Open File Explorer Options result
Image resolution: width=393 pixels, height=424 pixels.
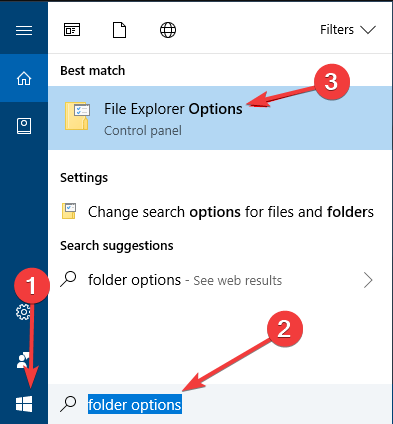pyautogui.click(x=220, y=118)
